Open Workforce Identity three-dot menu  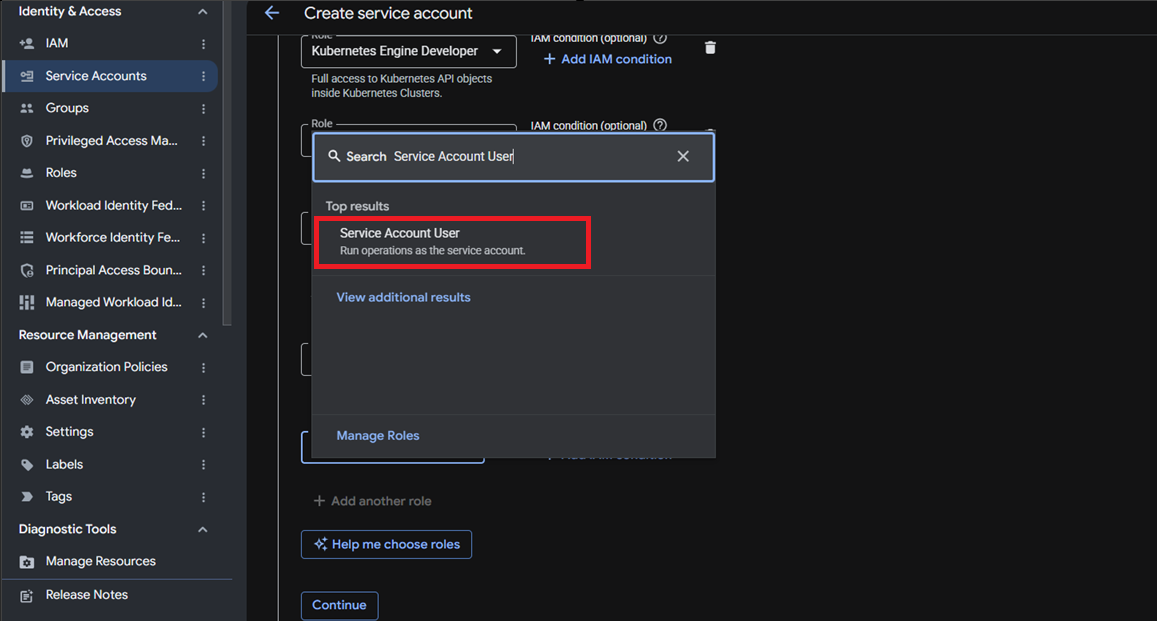[x=204, y=238]
